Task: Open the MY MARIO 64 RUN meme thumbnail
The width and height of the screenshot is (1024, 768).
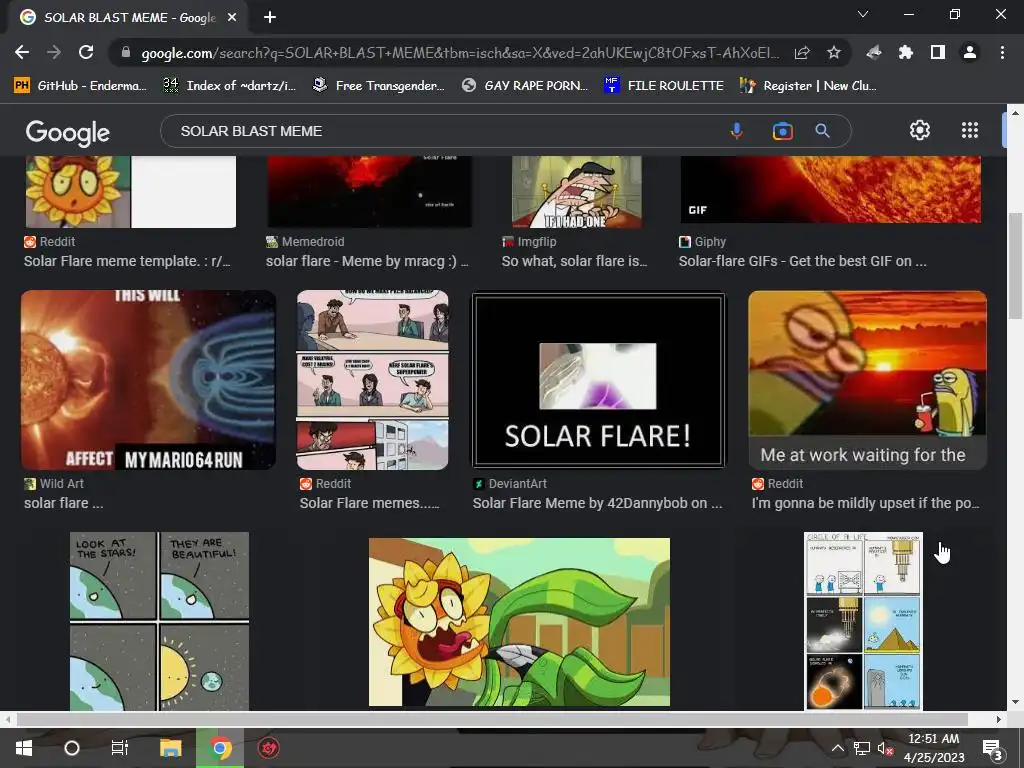Action: 148,380
